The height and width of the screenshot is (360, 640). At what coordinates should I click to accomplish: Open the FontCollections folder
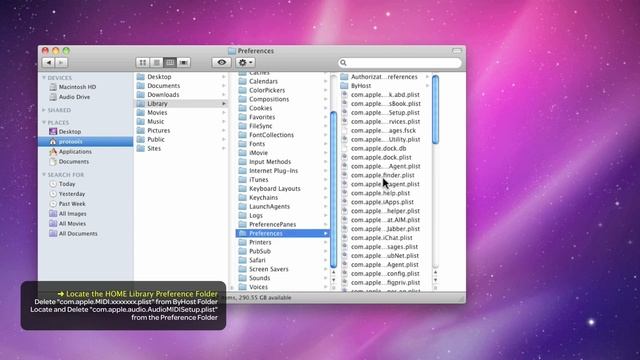pos(282,135)
